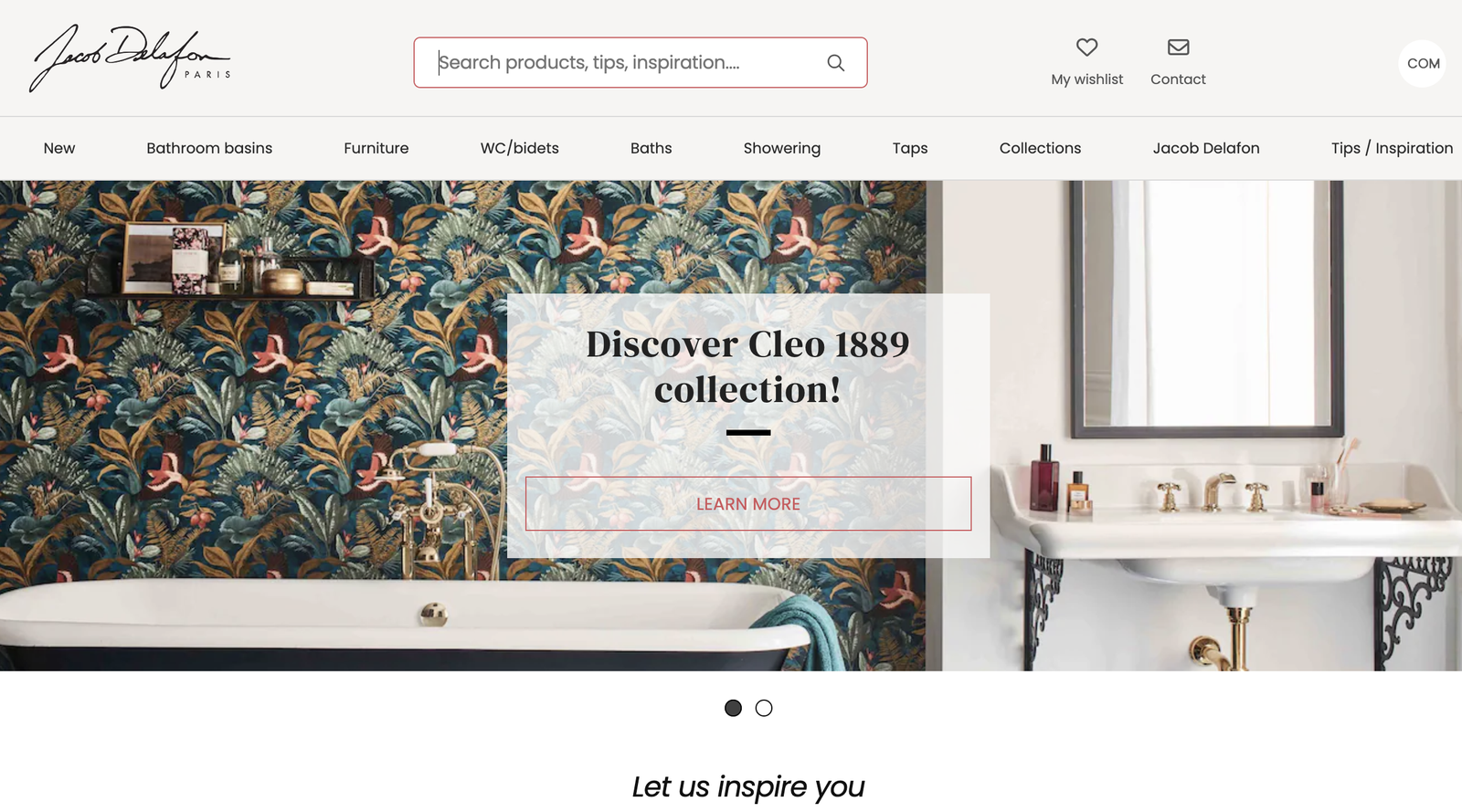The height and width of the screenshot is (812, 1462).
Task: Click the Contact envelope icon
Action: [1178, 47]
